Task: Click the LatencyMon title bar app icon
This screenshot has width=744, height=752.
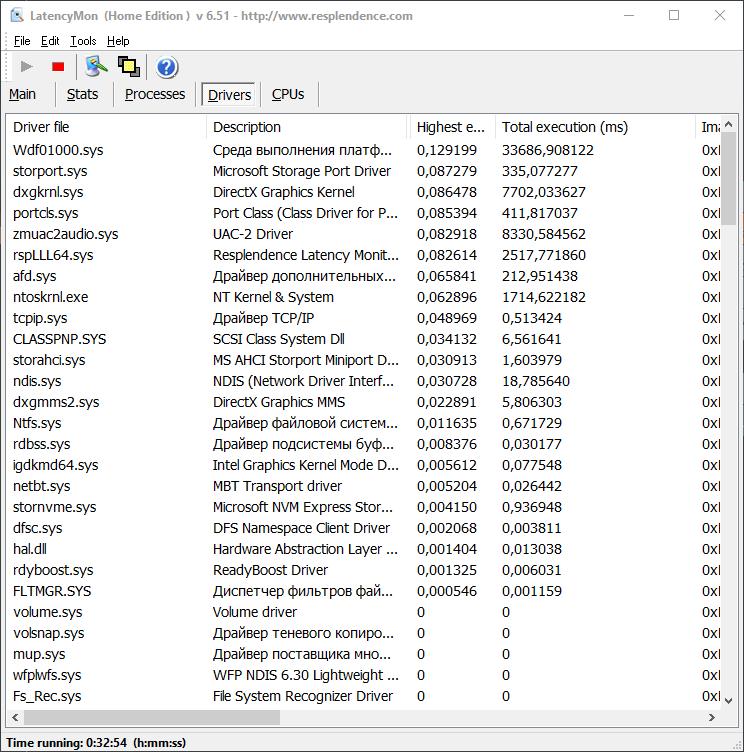Action: pyautogui.click(x=17, y=15)
